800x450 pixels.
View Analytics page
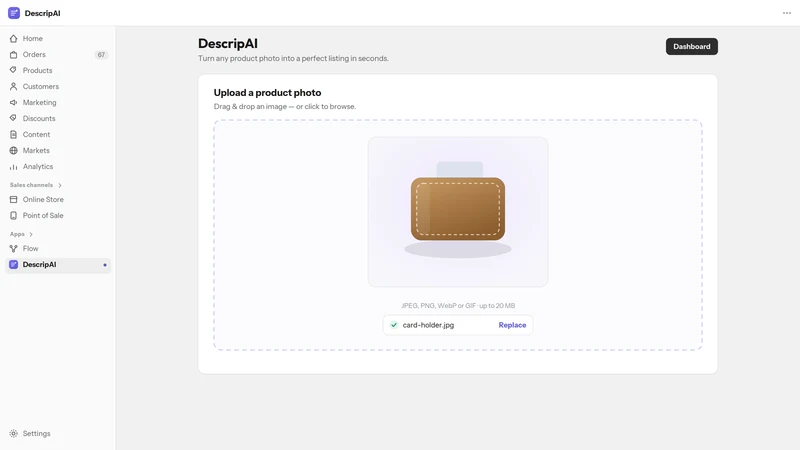pos(58,167)
